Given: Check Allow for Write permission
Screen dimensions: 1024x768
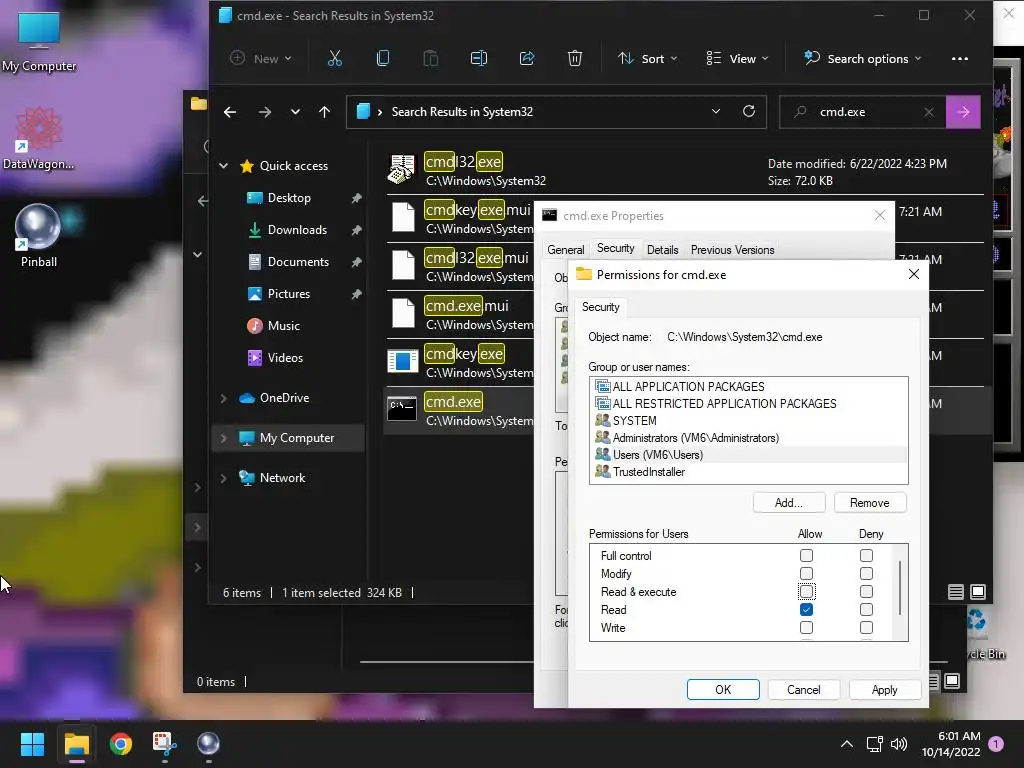Looking at the screenshot, I should coord(807,628).
